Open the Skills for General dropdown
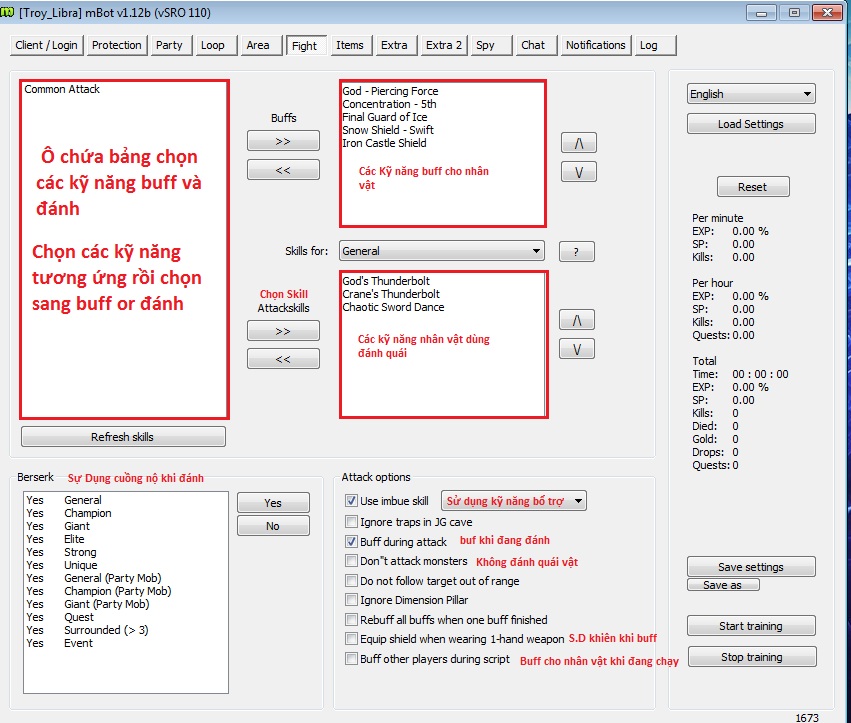 pyautogui.click(x=442, y=251)
